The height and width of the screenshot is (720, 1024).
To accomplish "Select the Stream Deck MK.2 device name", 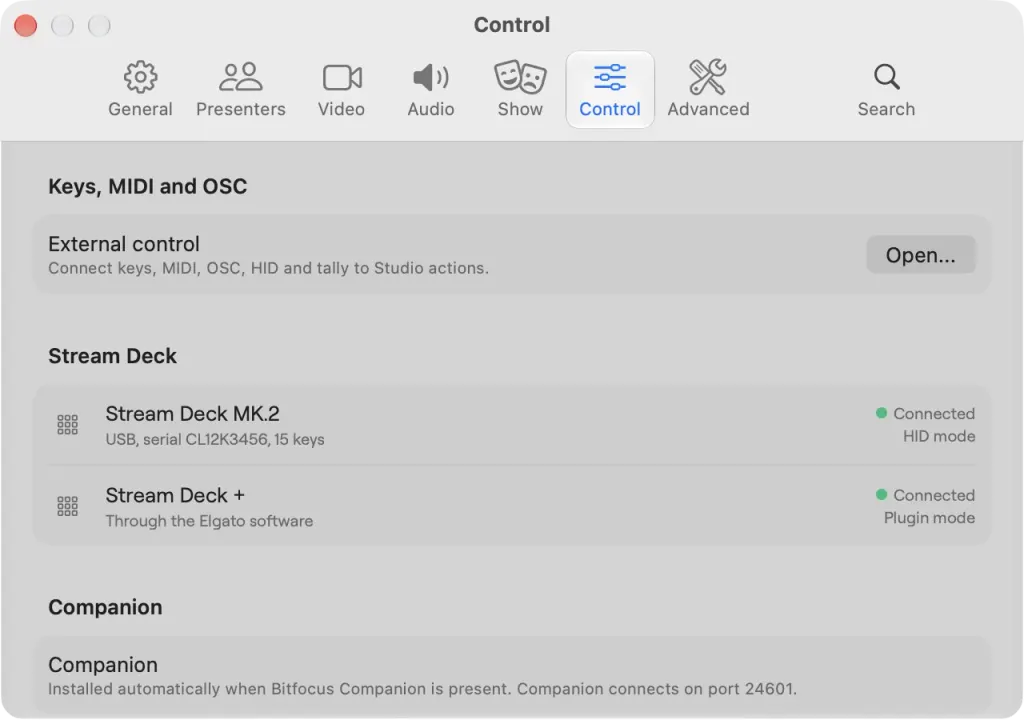I will pyautogui.click(x=193, y=414).
